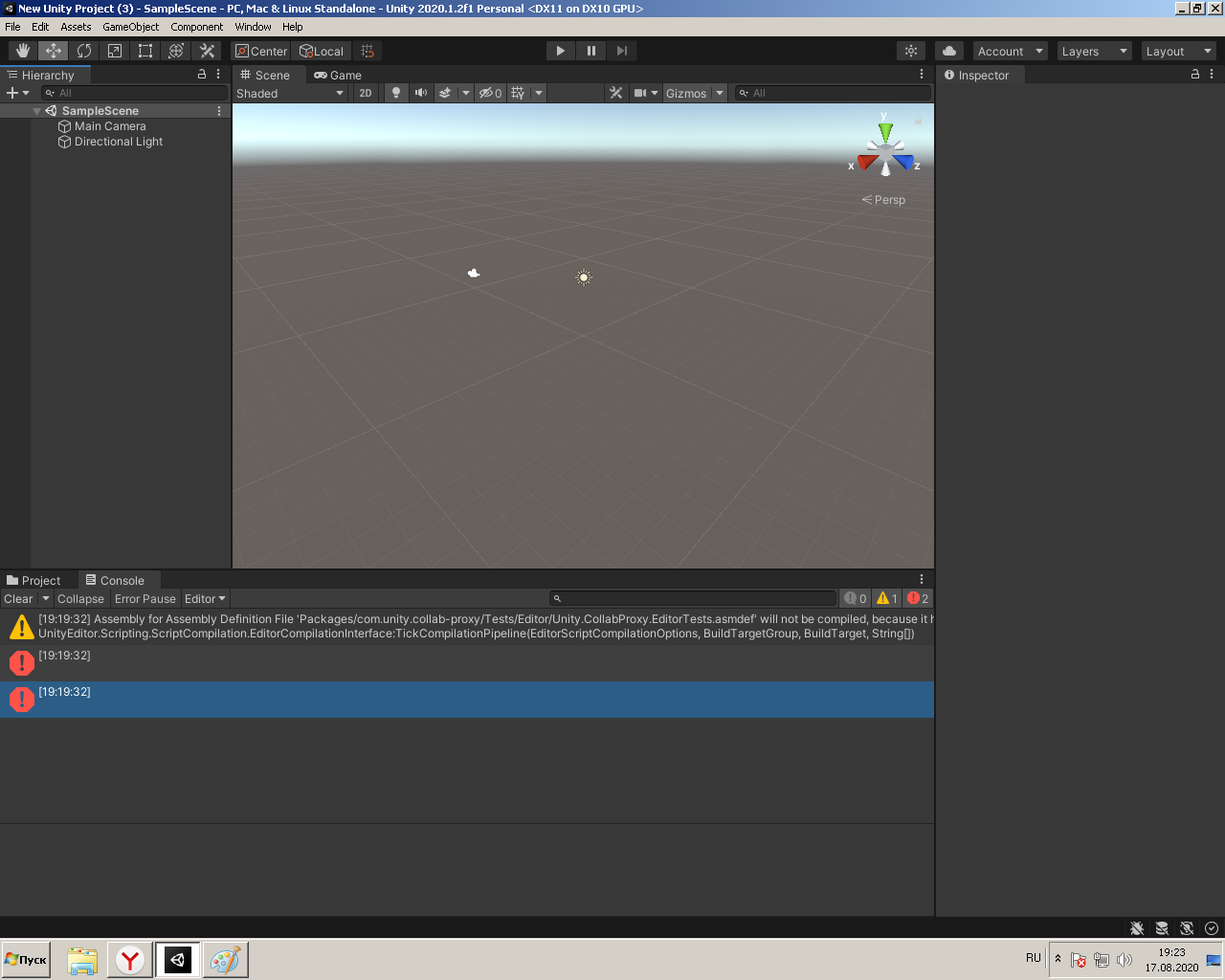
Task: Open Console Editor dropdown
Action: pos(205,598)
